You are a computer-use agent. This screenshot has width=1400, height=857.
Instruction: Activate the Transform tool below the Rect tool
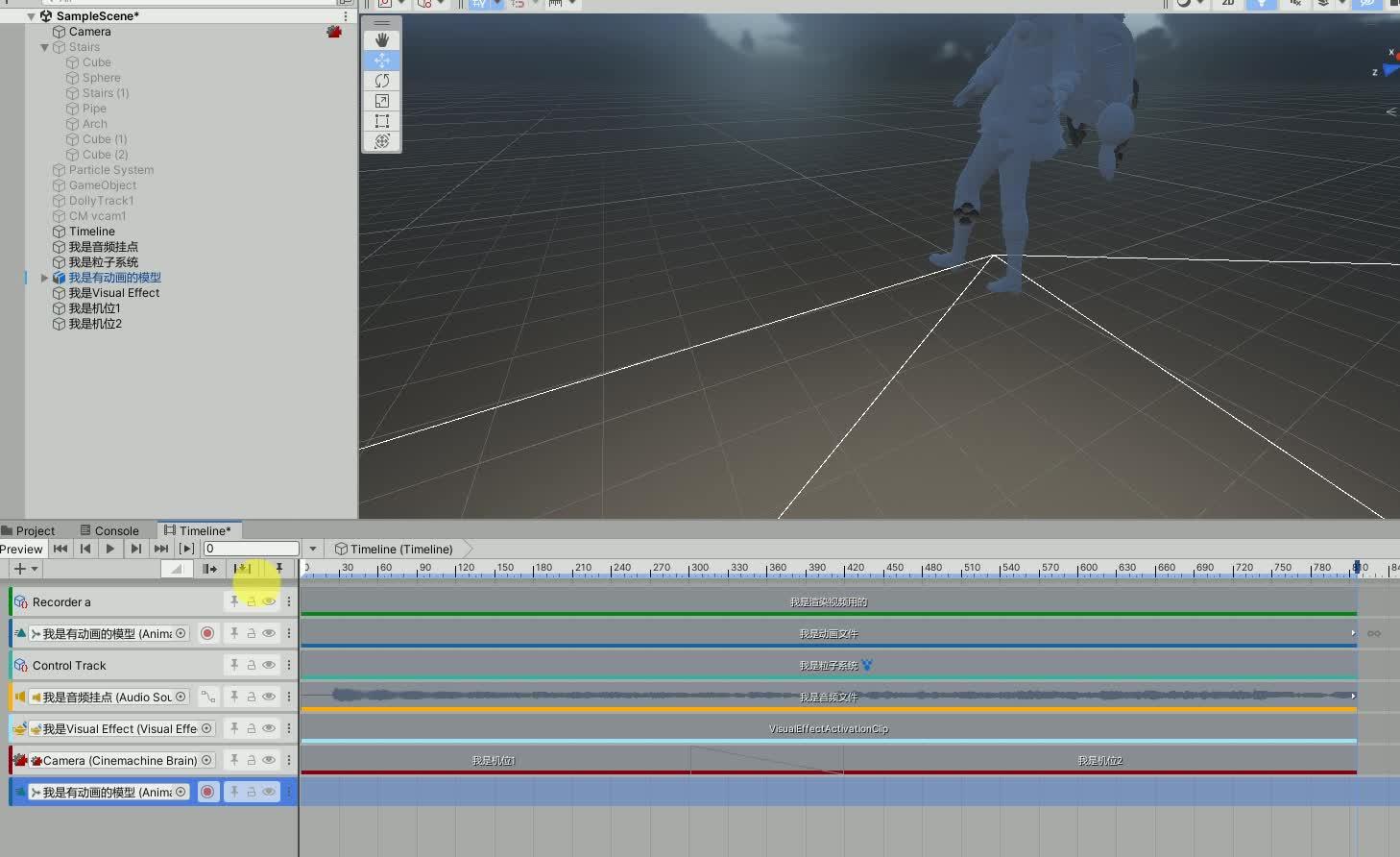(x=381, y=141)
